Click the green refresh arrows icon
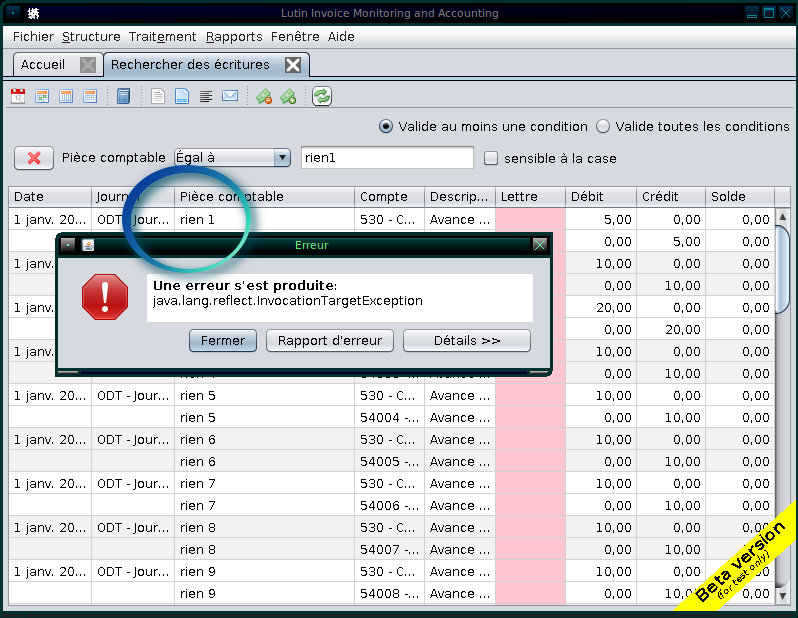Screen dimensions: 798x618 click(x=322, y=96)
